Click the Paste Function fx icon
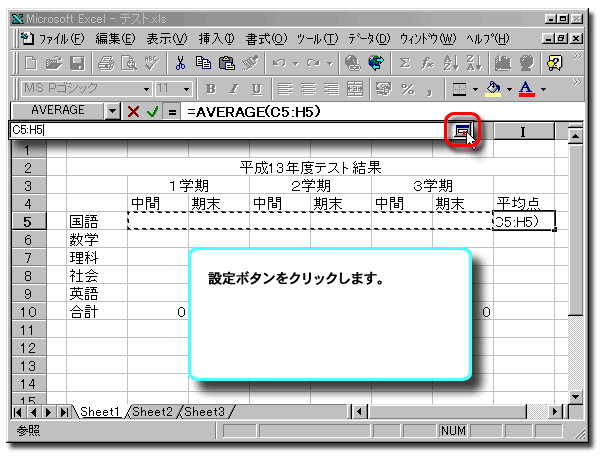 point(427,63)
